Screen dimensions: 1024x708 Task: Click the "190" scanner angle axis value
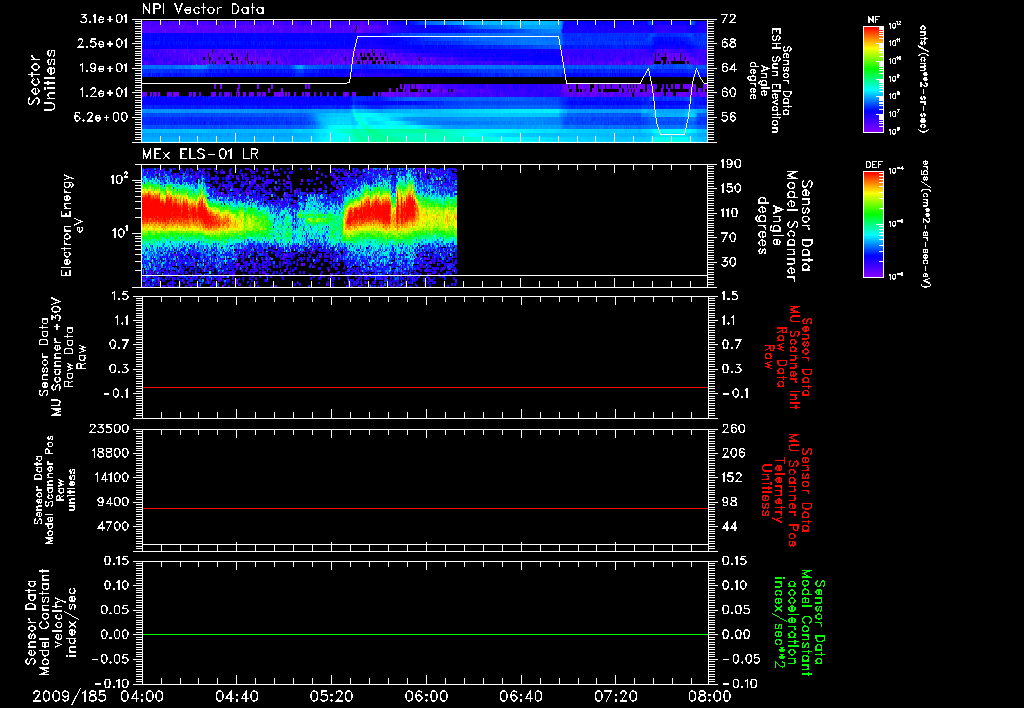(731, 164)
